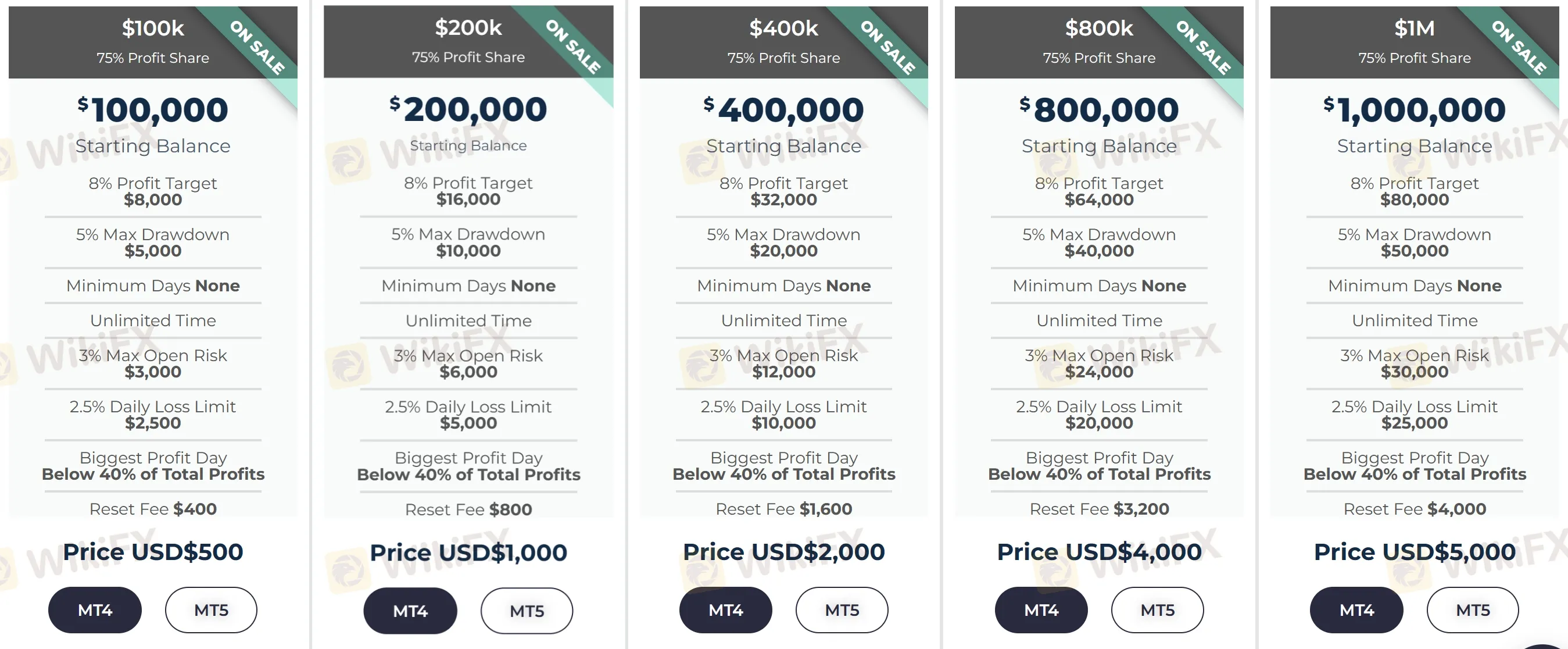Select MT4 on the $800k card
The height and width of the screenshot is (649, 1568).
click(1041, 610)
